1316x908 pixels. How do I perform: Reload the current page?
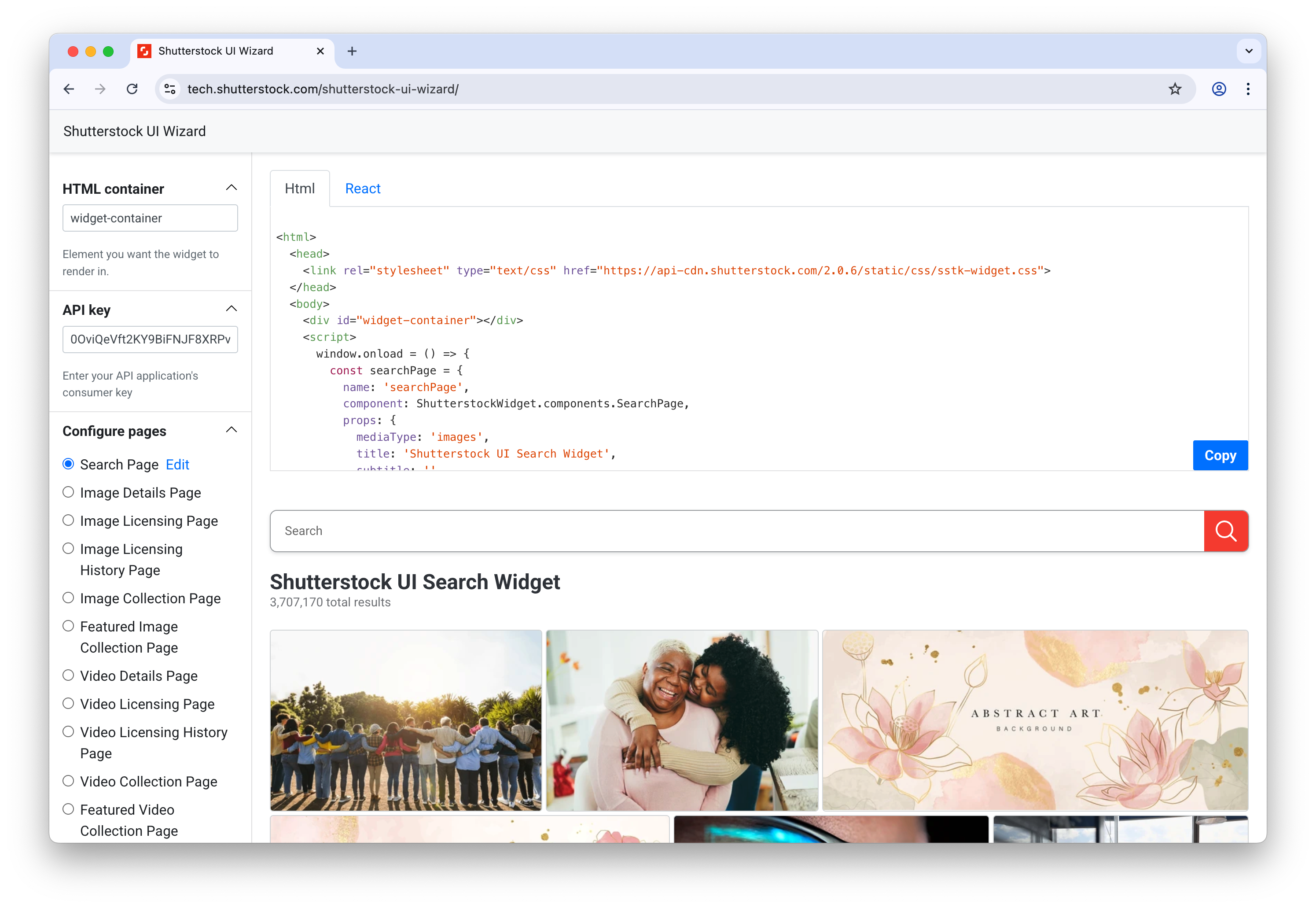[x=132, y=89]
